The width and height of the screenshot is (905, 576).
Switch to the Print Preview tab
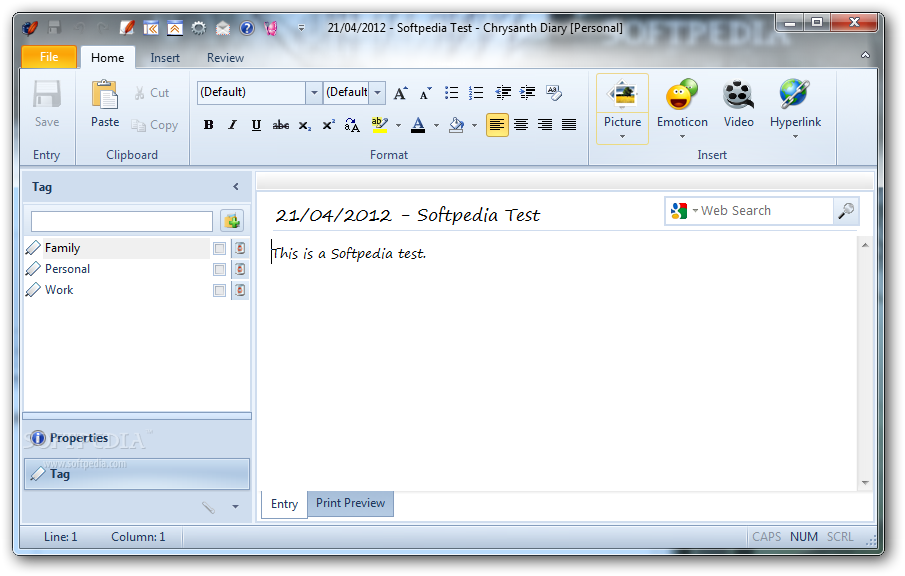coord(350,503)
